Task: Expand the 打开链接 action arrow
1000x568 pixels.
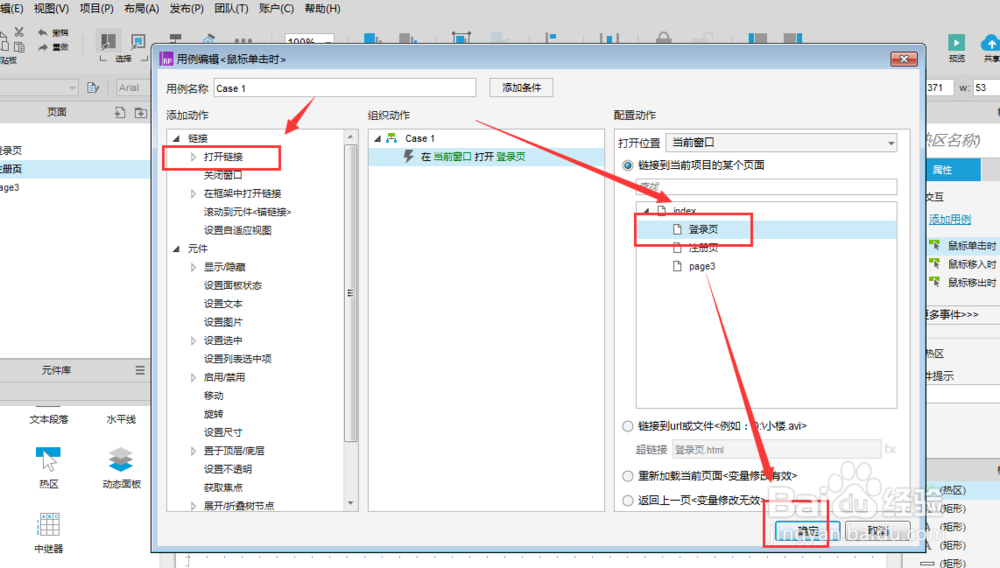Action: pos(193,157)
